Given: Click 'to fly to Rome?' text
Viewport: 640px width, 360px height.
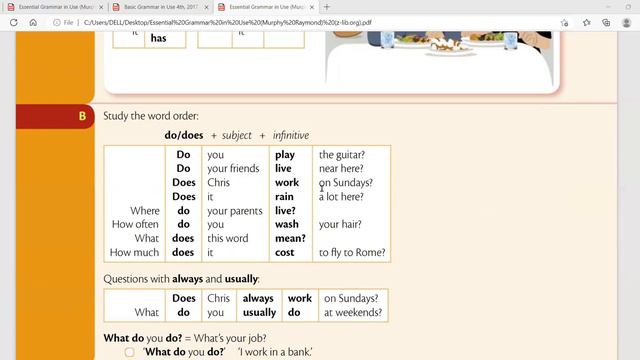Looking at the screenshot, I should click(x=352, y=252).
